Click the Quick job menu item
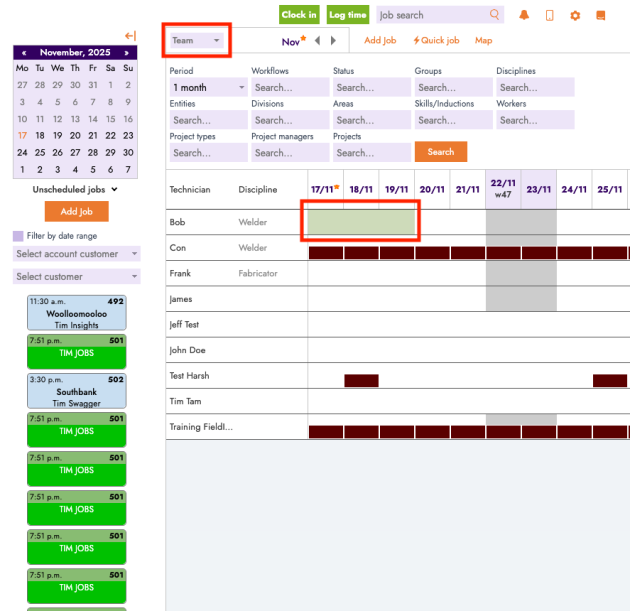Screen dimensions: 630x611 coord(436,41)
